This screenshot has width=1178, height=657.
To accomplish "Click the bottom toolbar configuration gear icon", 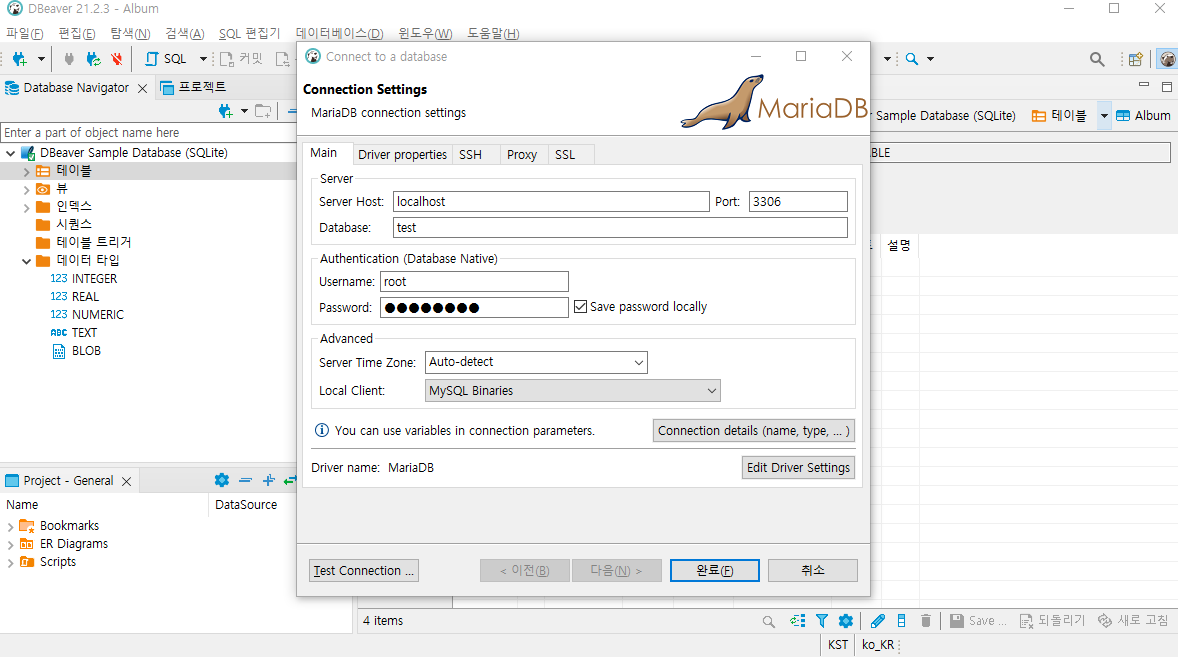I will [846, 621].
